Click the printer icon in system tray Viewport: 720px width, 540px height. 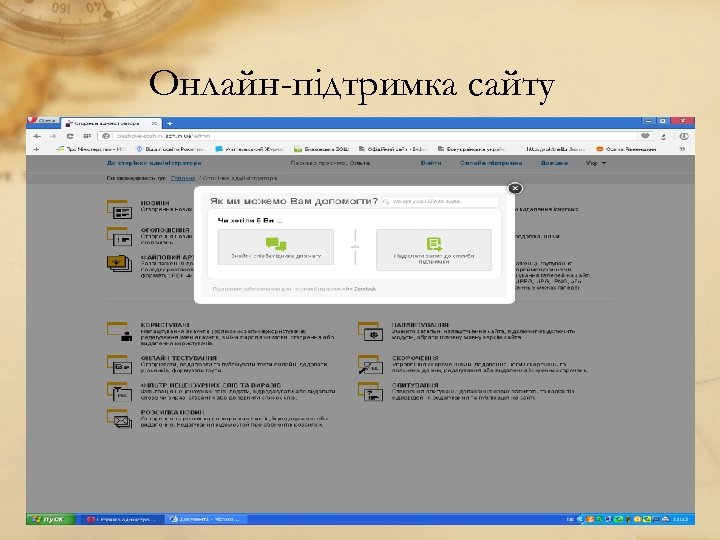[x=665, y=519]
